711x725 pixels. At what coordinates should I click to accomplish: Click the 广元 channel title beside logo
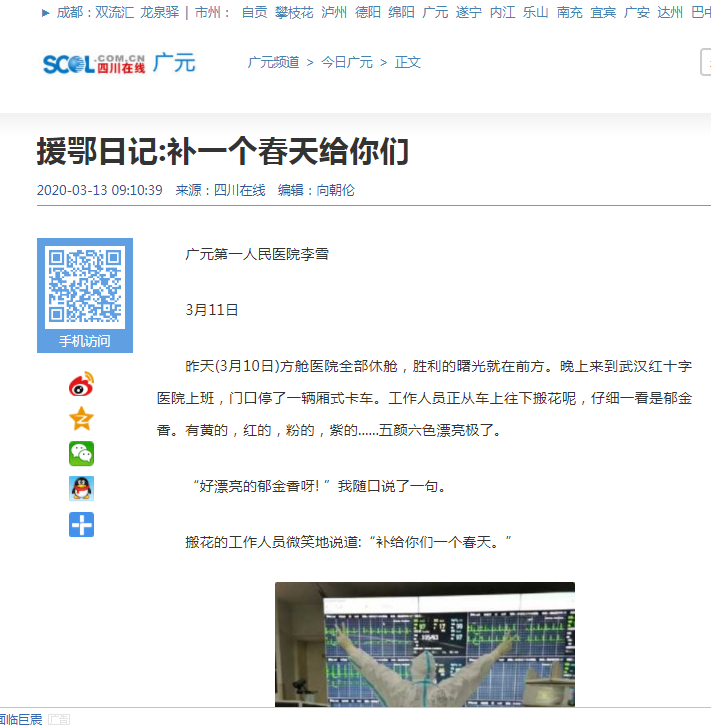(174, 62)
